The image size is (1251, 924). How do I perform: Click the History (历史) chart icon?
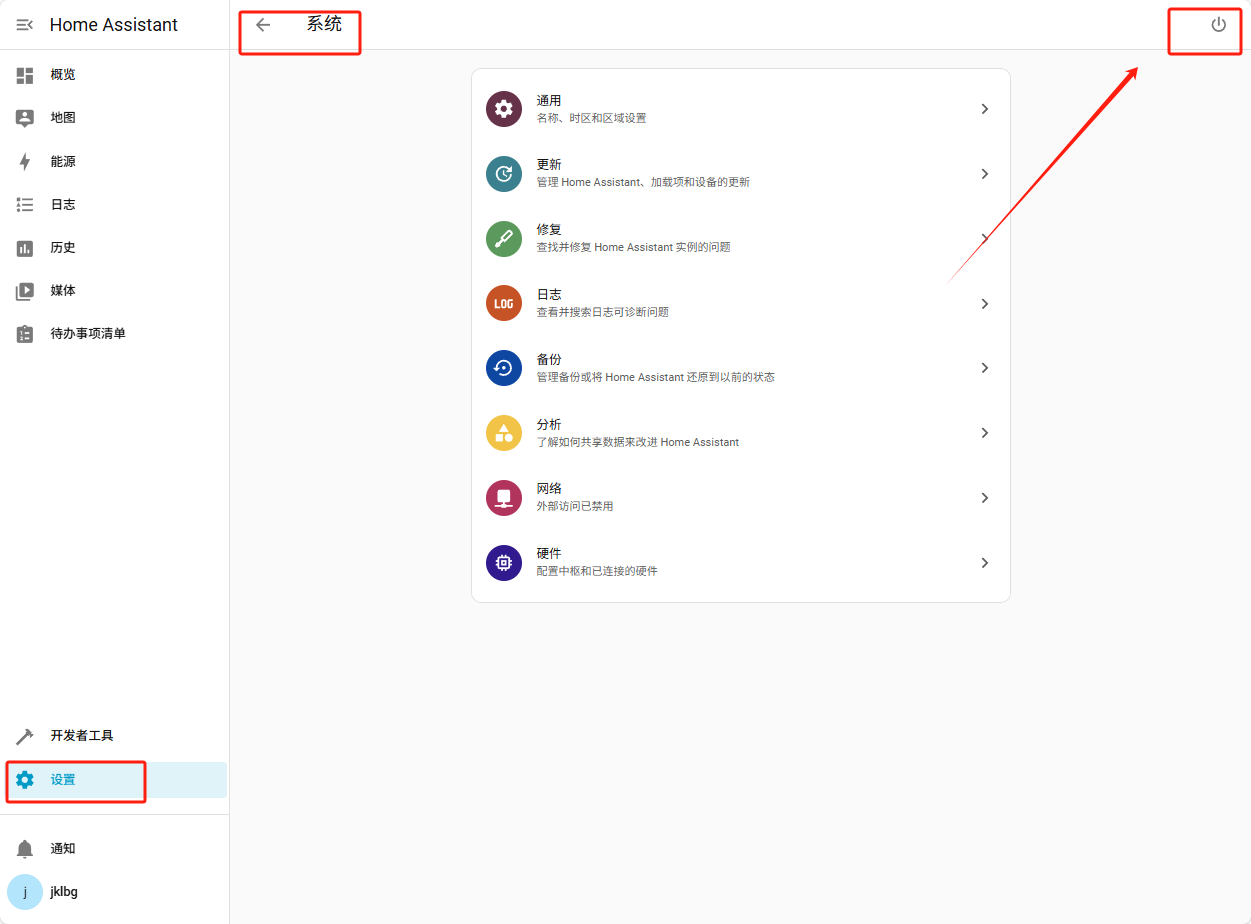click(x=25, y=248)
